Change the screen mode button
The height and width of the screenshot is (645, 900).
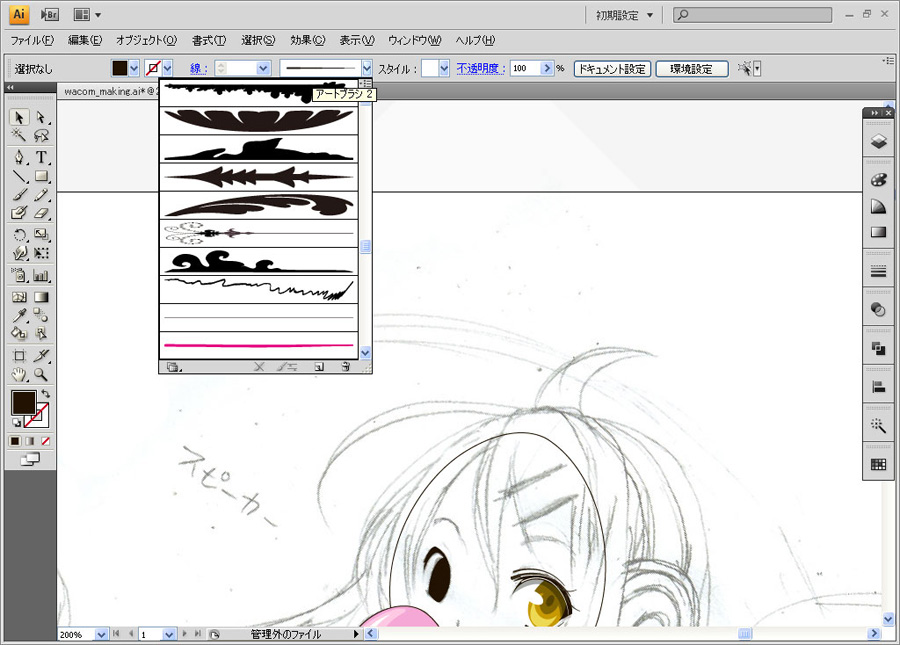(30, 459)
